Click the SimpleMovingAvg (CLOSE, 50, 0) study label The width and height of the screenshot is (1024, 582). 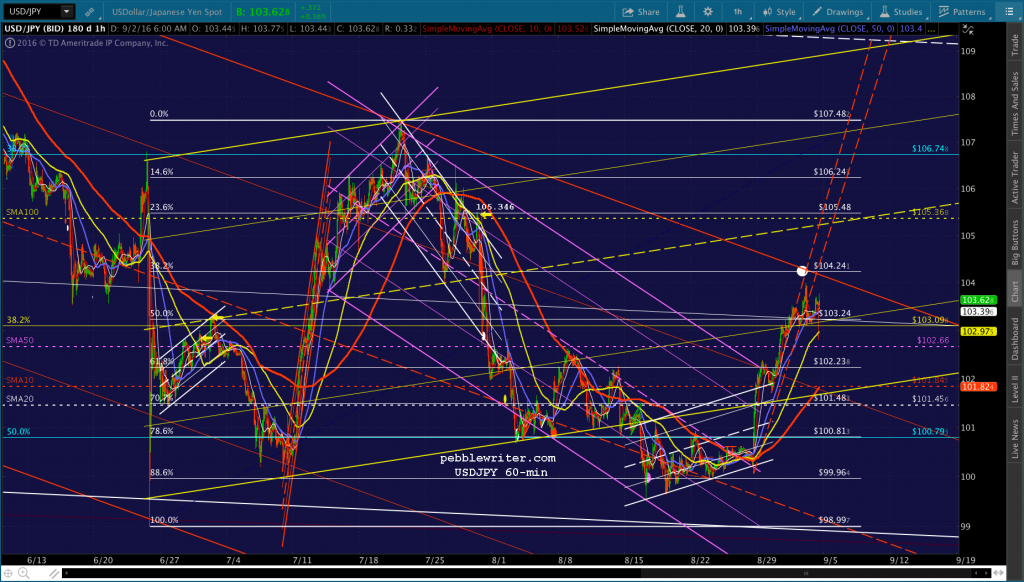coord(829,29)
